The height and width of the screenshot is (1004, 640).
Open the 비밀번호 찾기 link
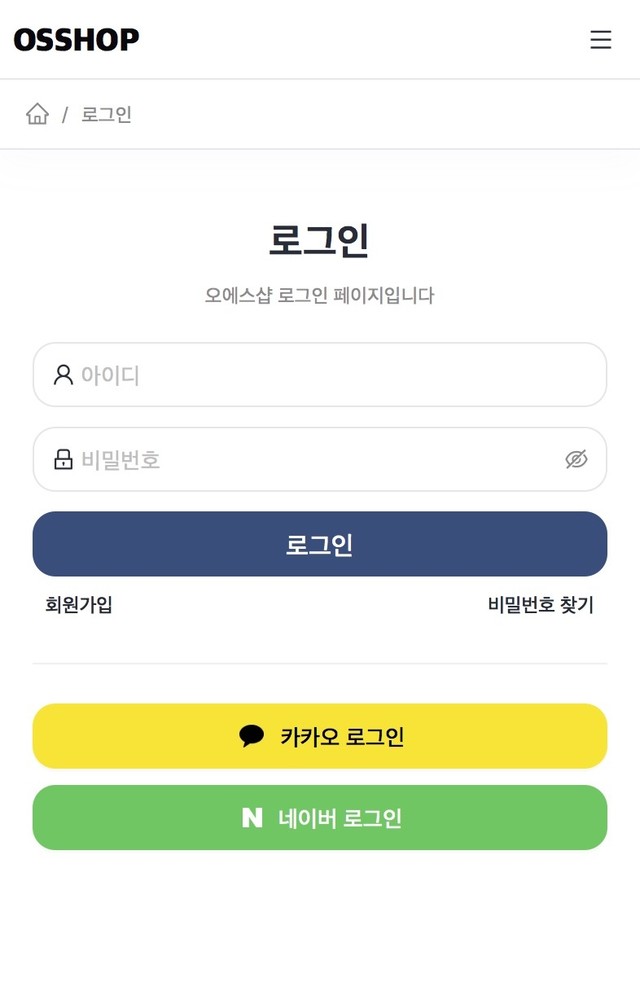click(x=540, y=605)
